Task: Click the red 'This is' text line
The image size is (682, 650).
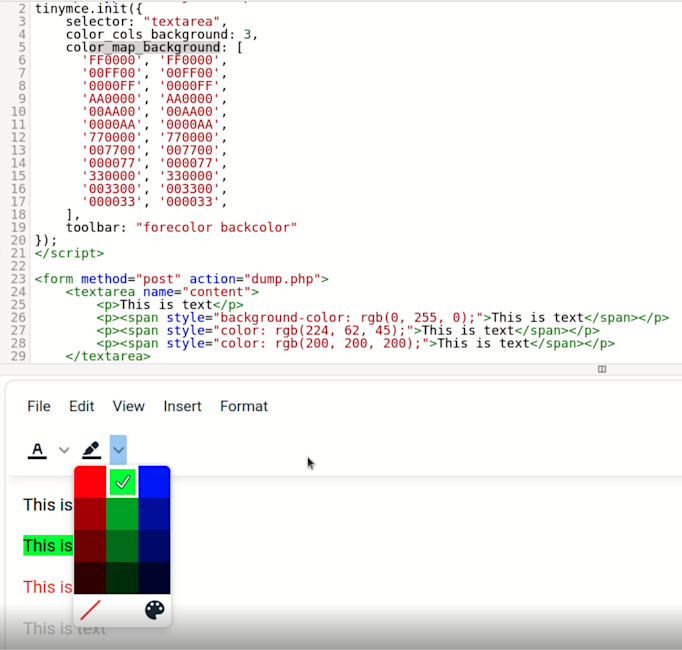Action: point(48,587)
